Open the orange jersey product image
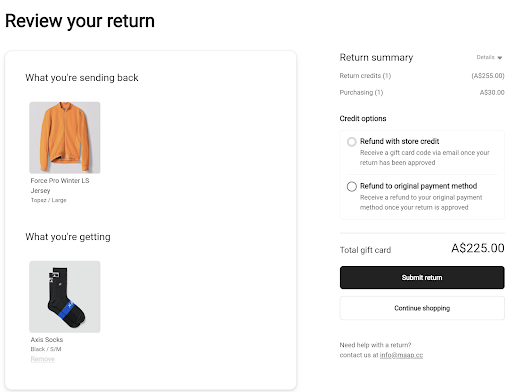 [x=65, y=138]
